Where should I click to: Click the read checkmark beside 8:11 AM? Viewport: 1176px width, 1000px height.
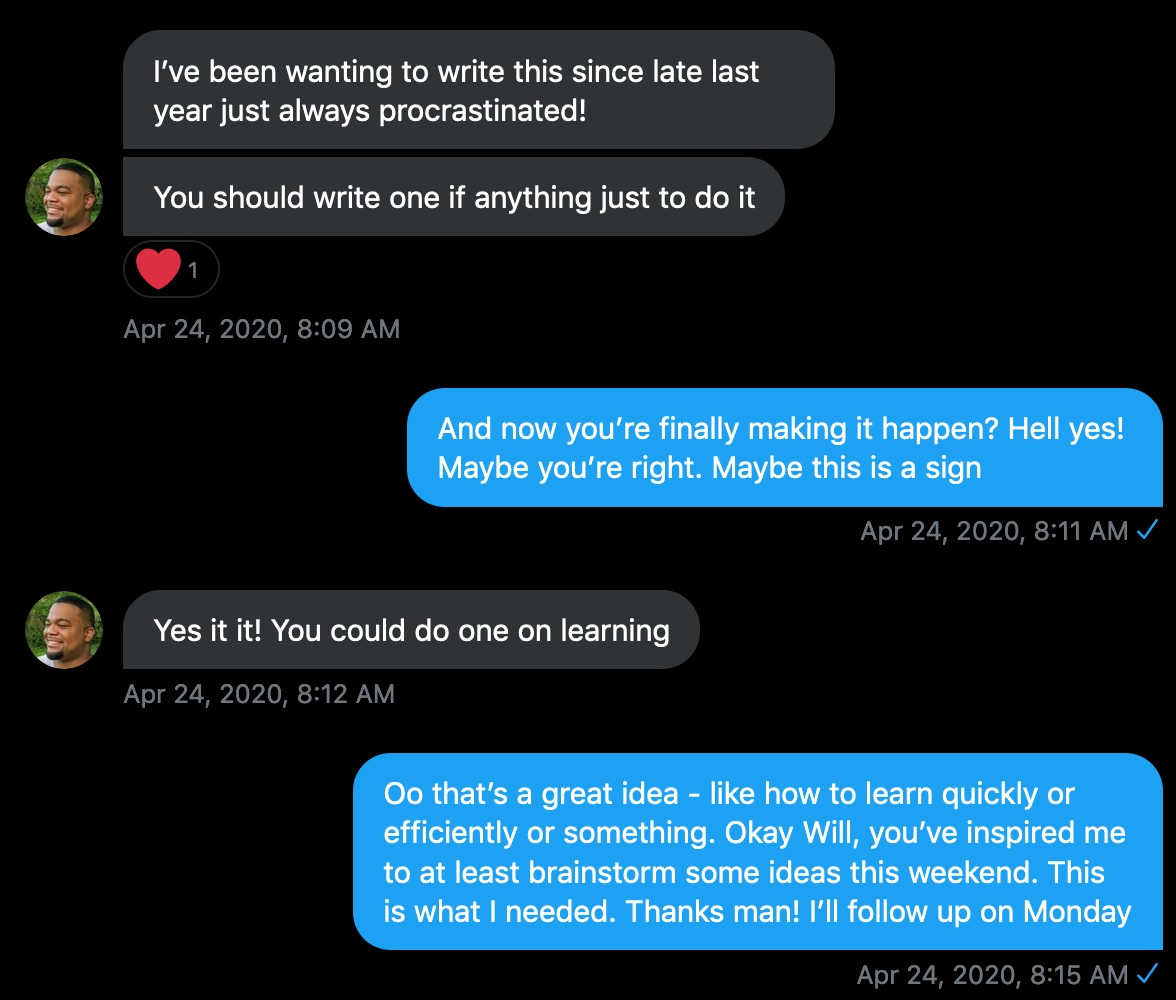pyautogui.click(x=1148, y=531)
